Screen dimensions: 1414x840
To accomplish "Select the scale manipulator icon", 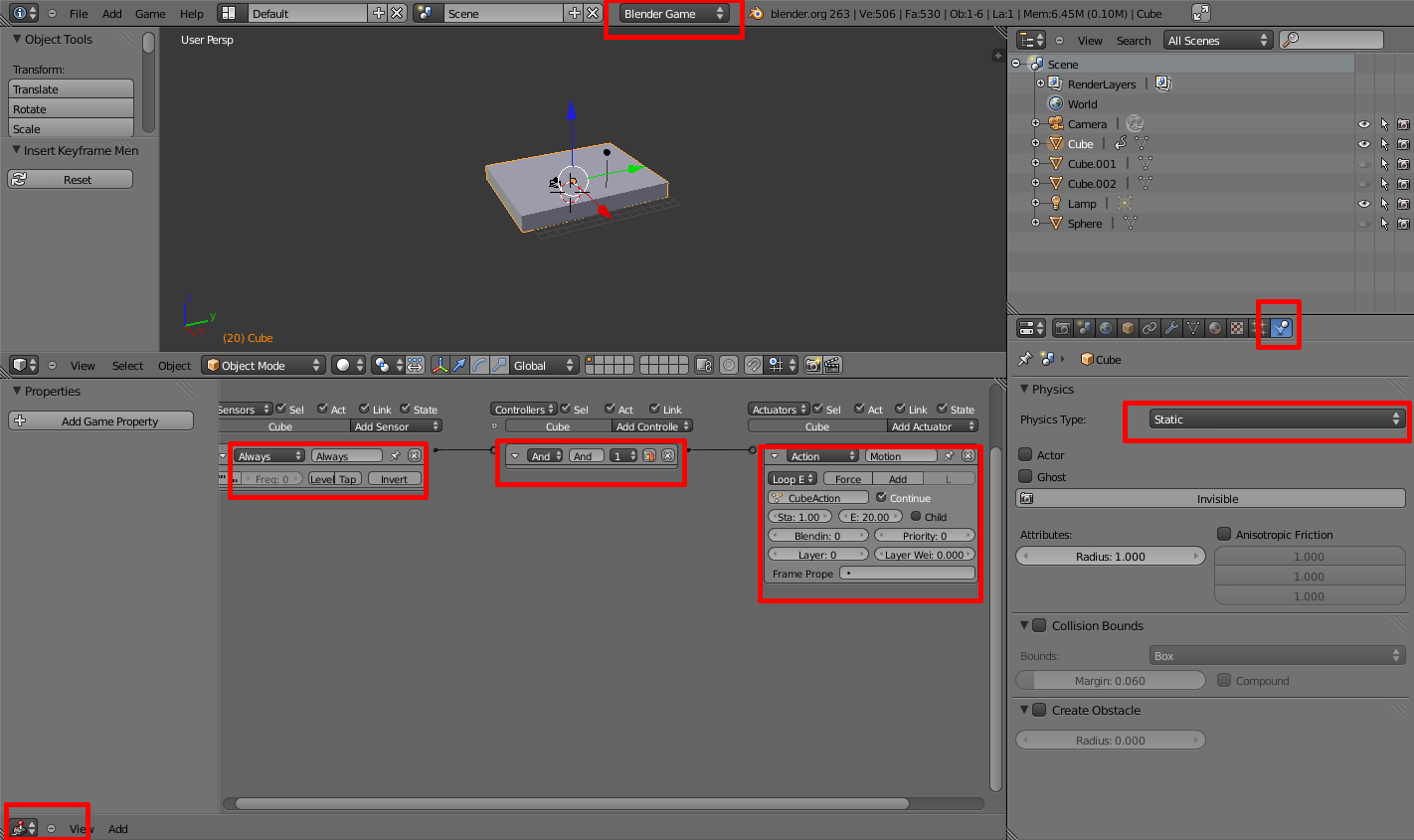I will tap(499, 365).
